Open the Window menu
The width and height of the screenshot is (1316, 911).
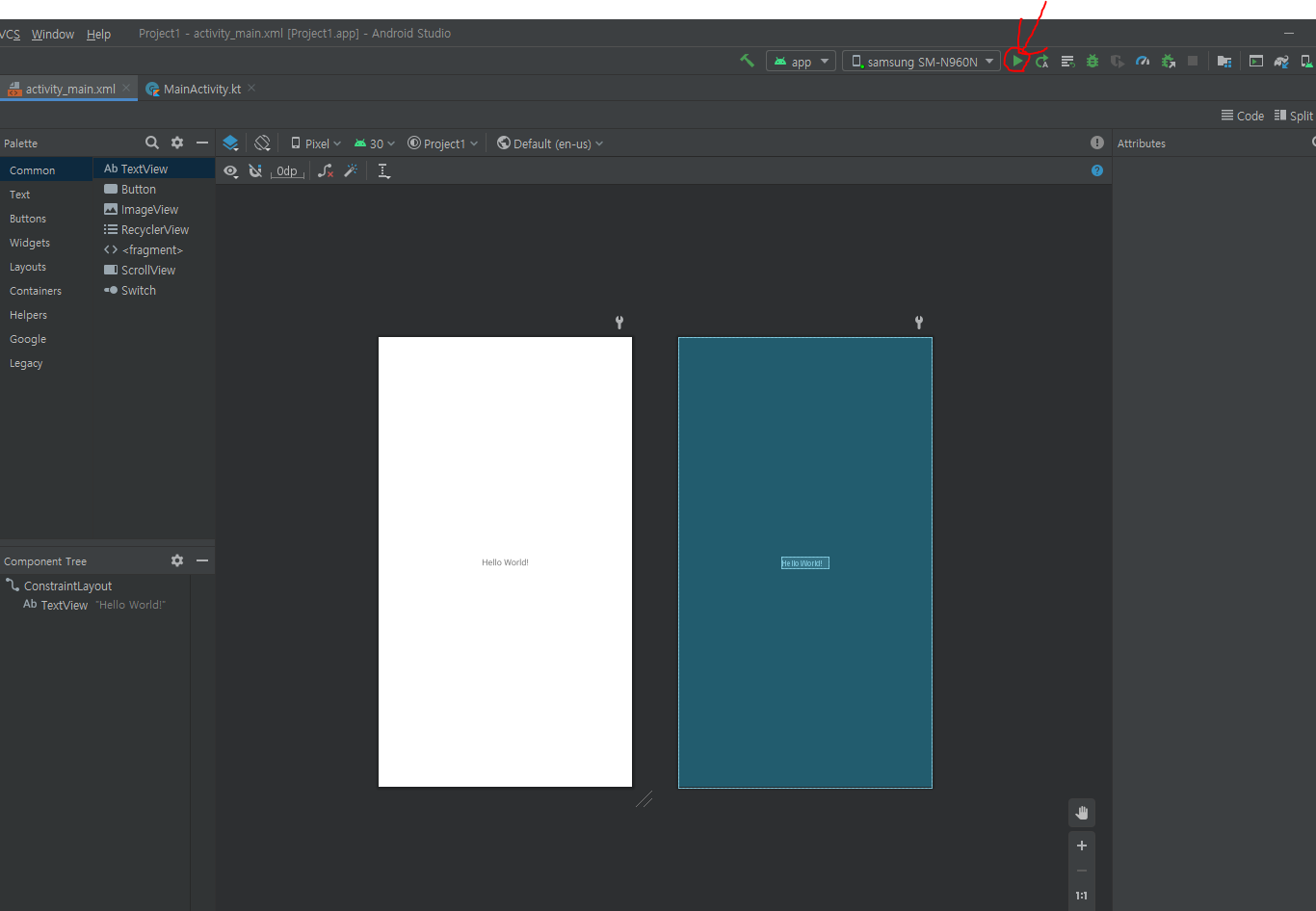pos(53,34)
